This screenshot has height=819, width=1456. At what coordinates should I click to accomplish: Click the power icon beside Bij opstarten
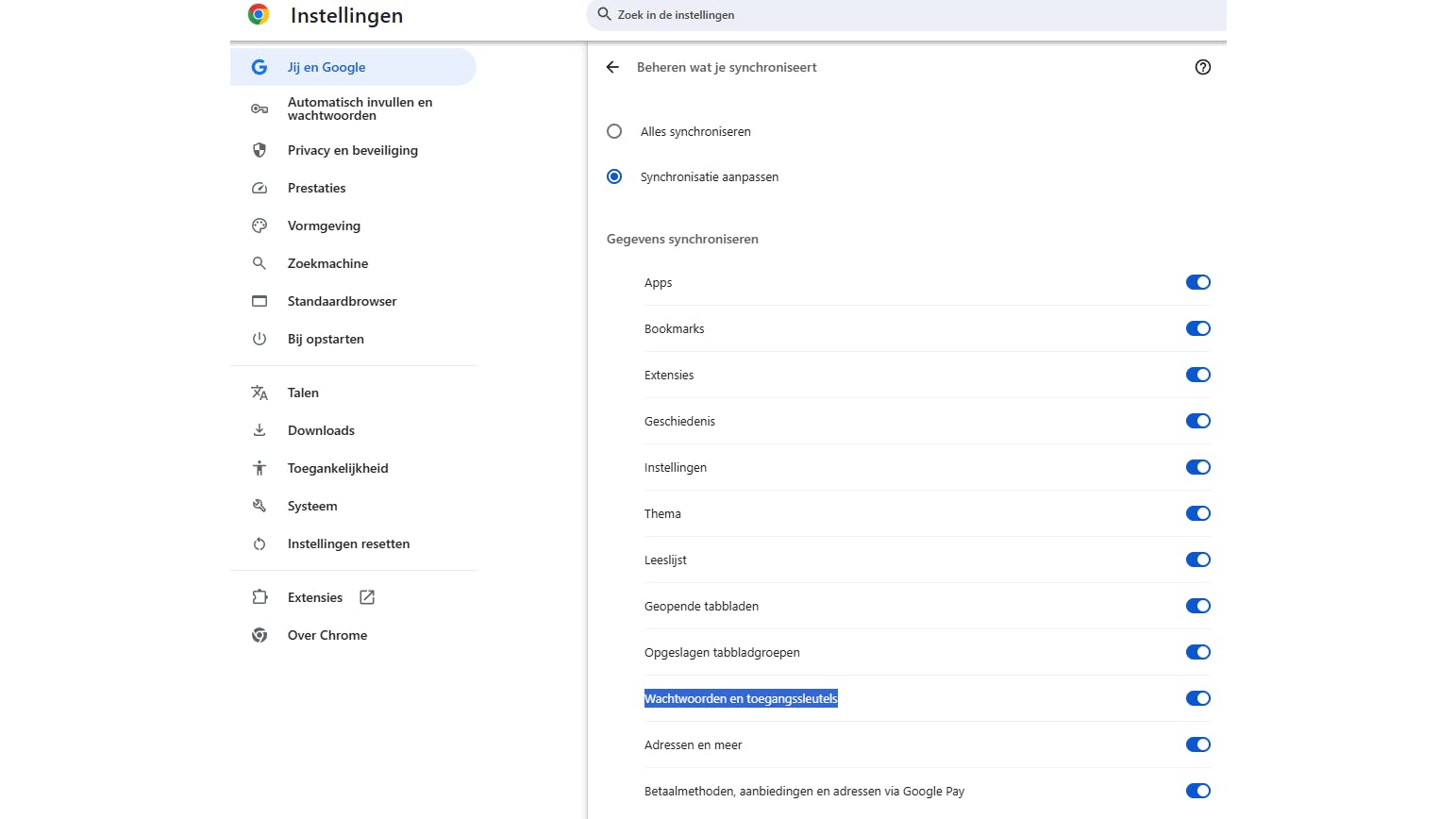(x=259, y=339)
